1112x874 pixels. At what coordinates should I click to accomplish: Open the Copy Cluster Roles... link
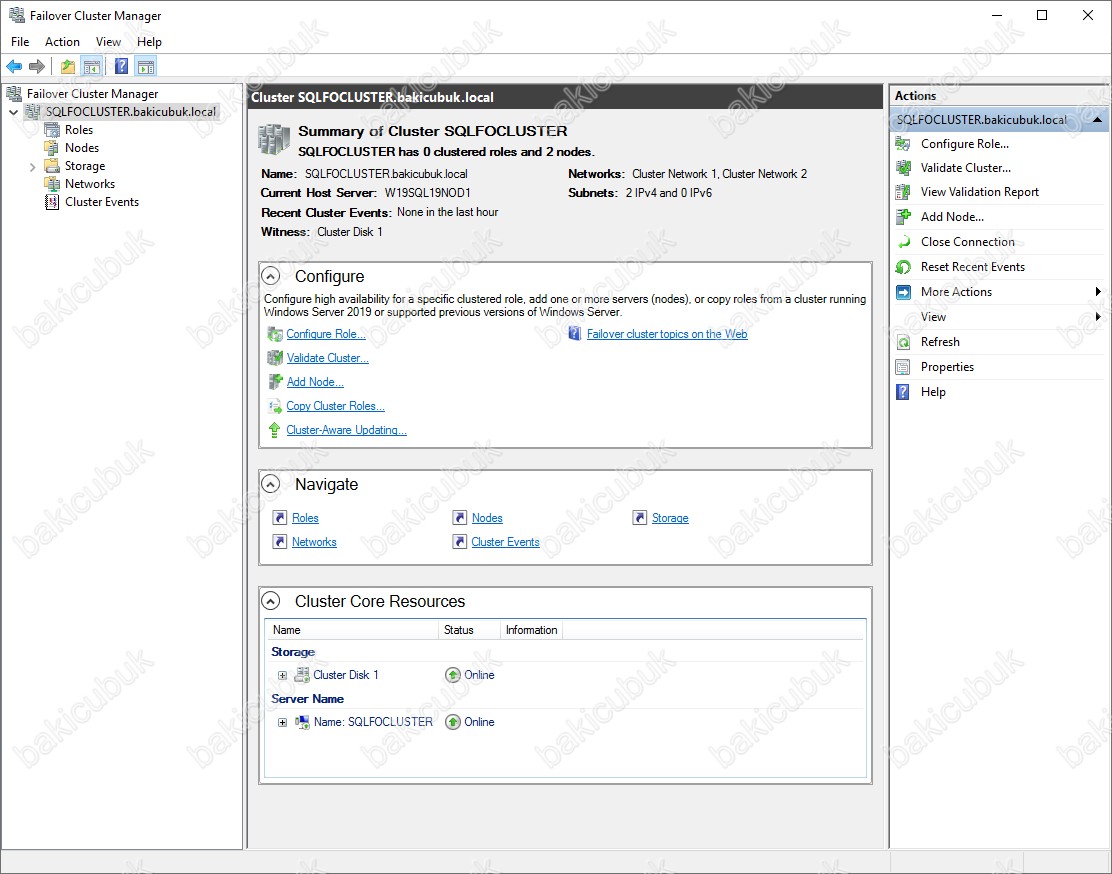coord(335,406)
